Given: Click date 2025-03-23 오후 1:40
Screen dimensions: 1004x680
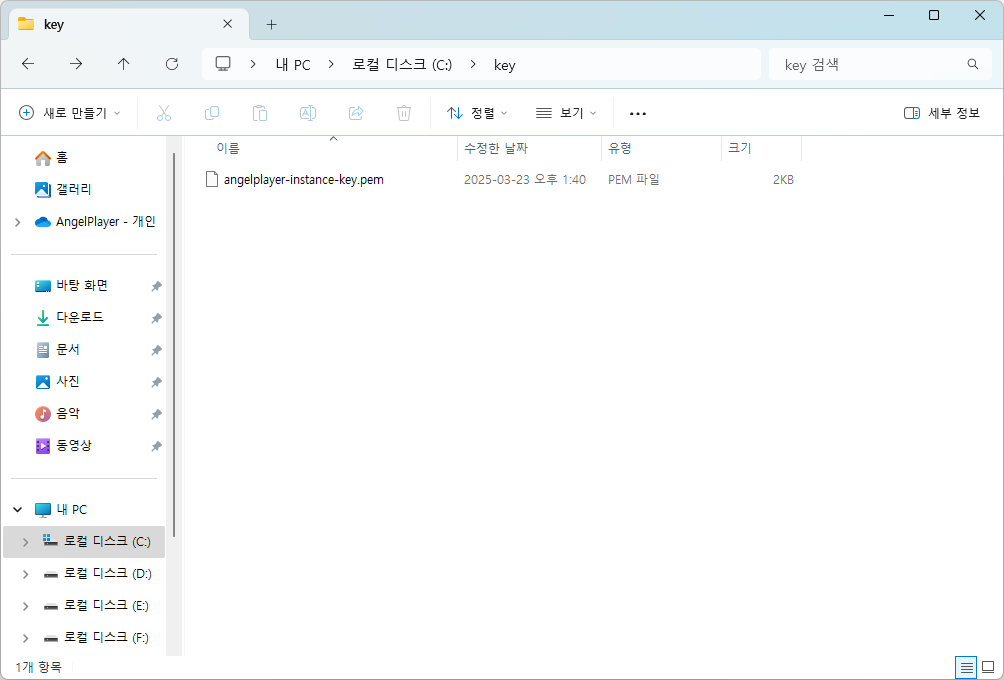Looking at the screenshot, I should pyautogui.click(x=525, y=180).
